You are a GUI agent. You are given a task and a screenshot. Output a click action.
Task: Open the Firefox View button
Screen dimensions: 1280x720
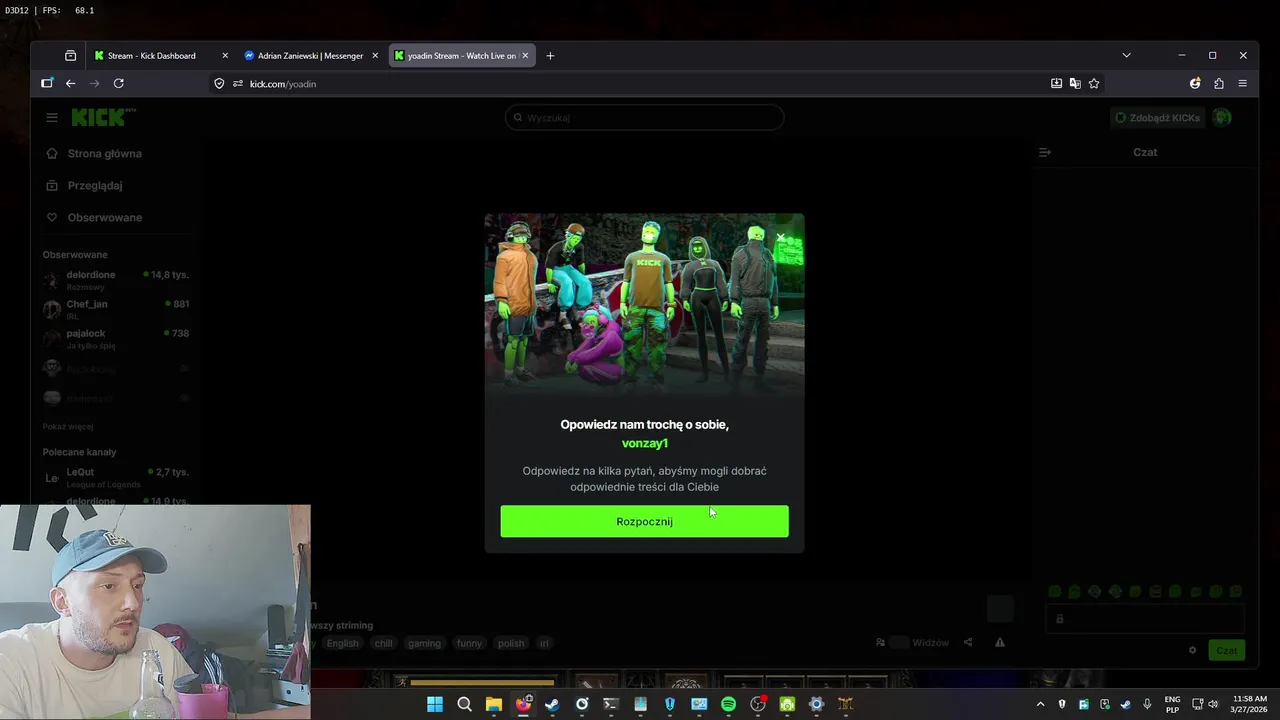70,56
